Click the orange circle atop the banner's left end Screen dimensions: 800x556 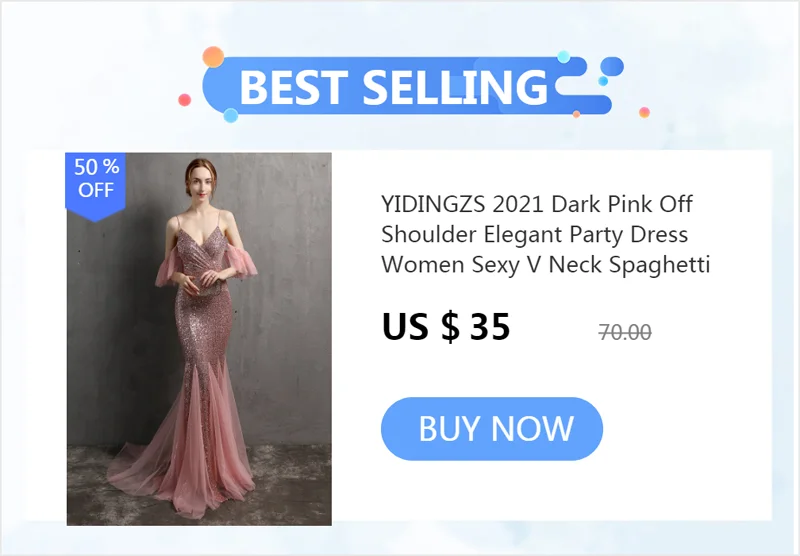pos(213,57)
